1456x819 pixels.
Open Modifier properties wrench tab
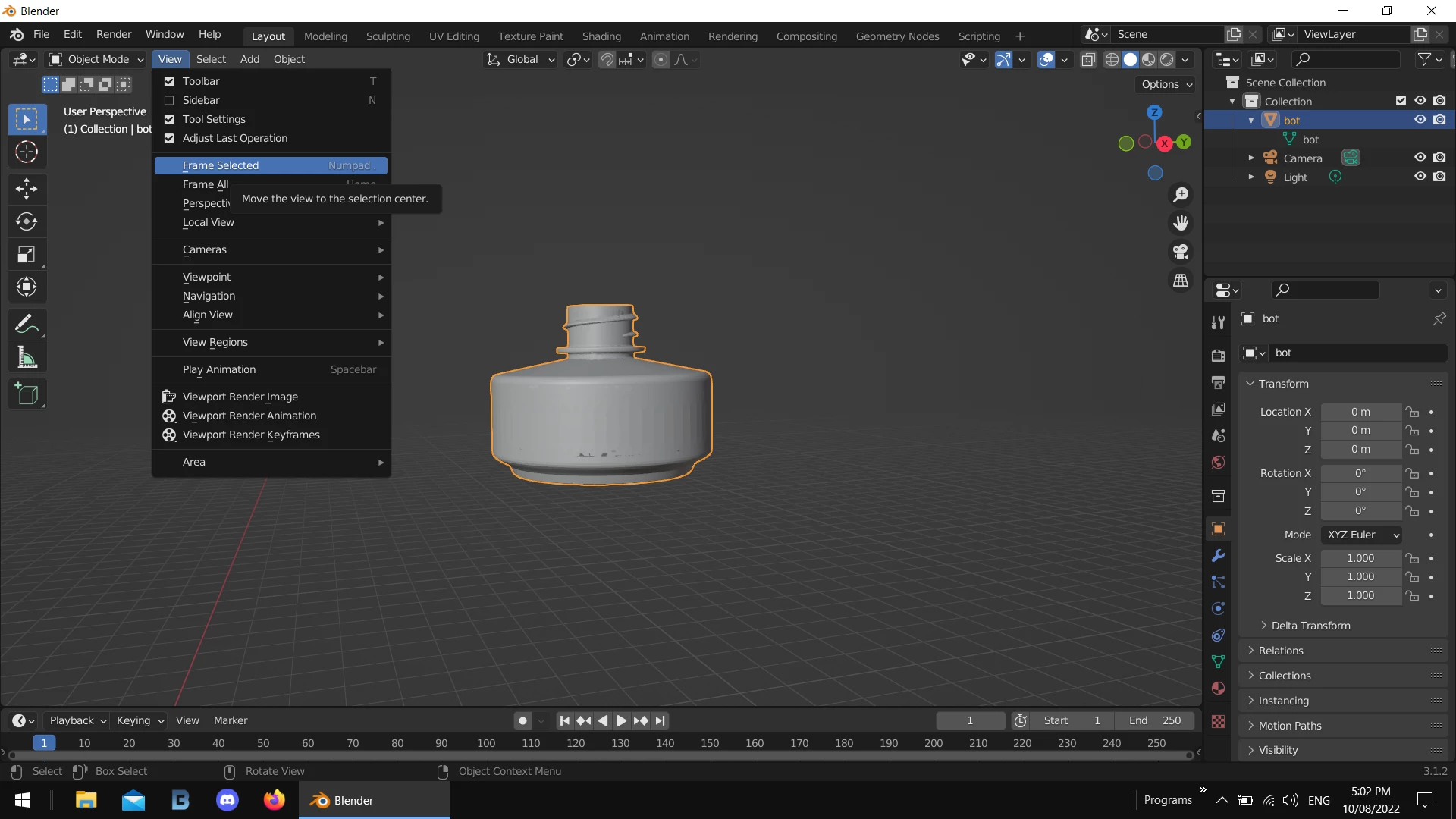[x=1219, y=556]
